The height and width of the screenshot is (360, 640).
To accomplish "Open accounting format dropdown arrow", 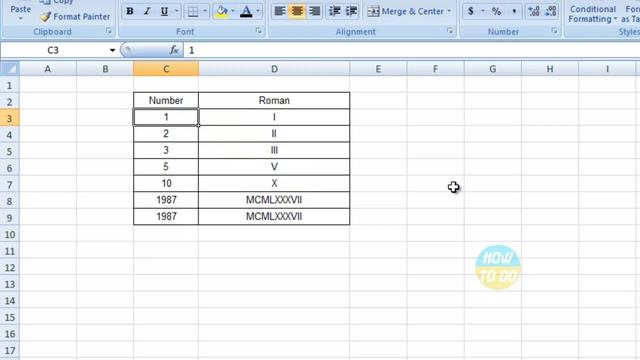I will 482,11.
